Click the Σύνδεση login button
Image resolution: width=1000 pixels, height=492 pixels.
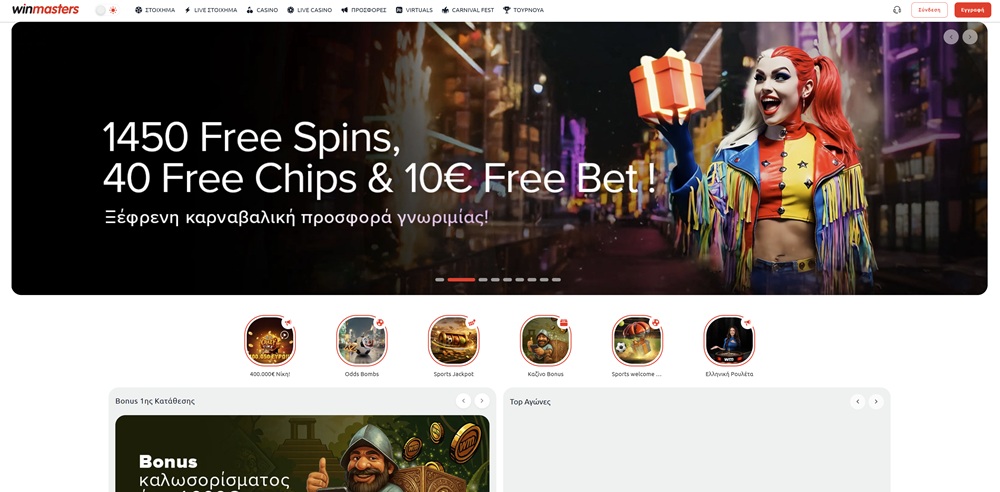(929, 10)
